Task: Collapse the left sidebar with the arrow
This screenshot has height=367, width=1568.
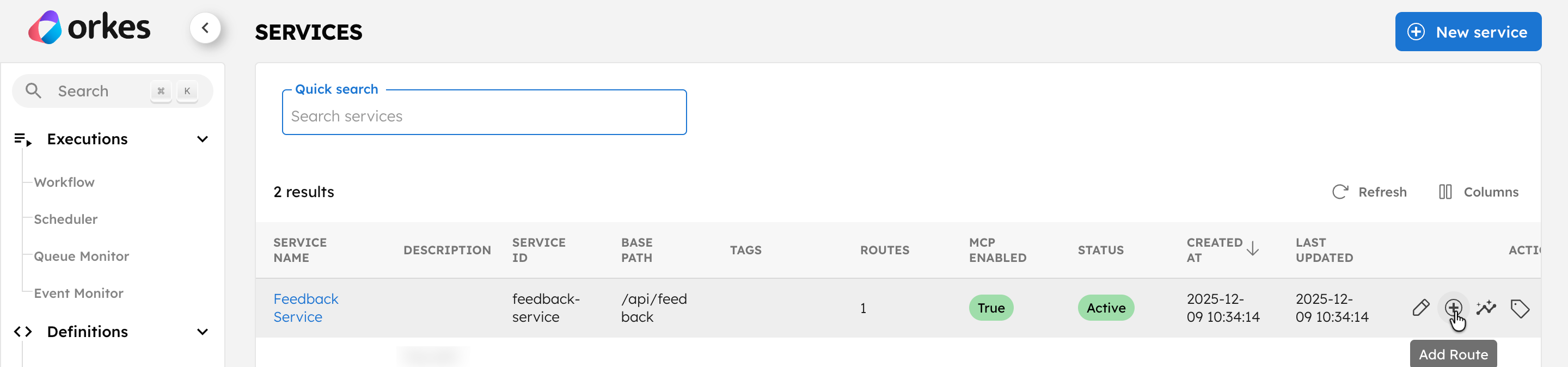Action: pos(205,27)
